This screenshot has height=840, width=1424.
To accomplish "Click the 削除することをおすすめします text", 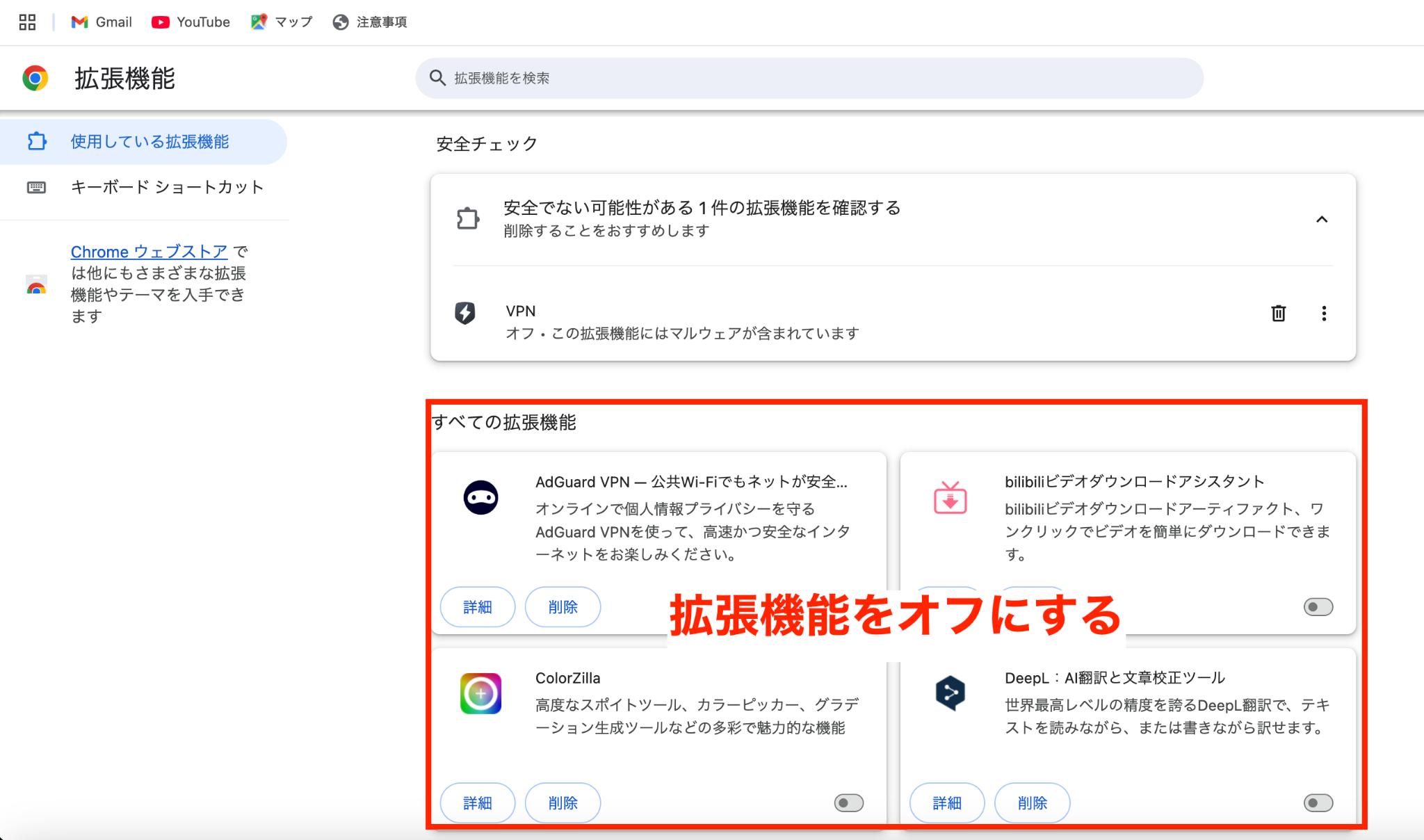I will click(x=606, y=231).
